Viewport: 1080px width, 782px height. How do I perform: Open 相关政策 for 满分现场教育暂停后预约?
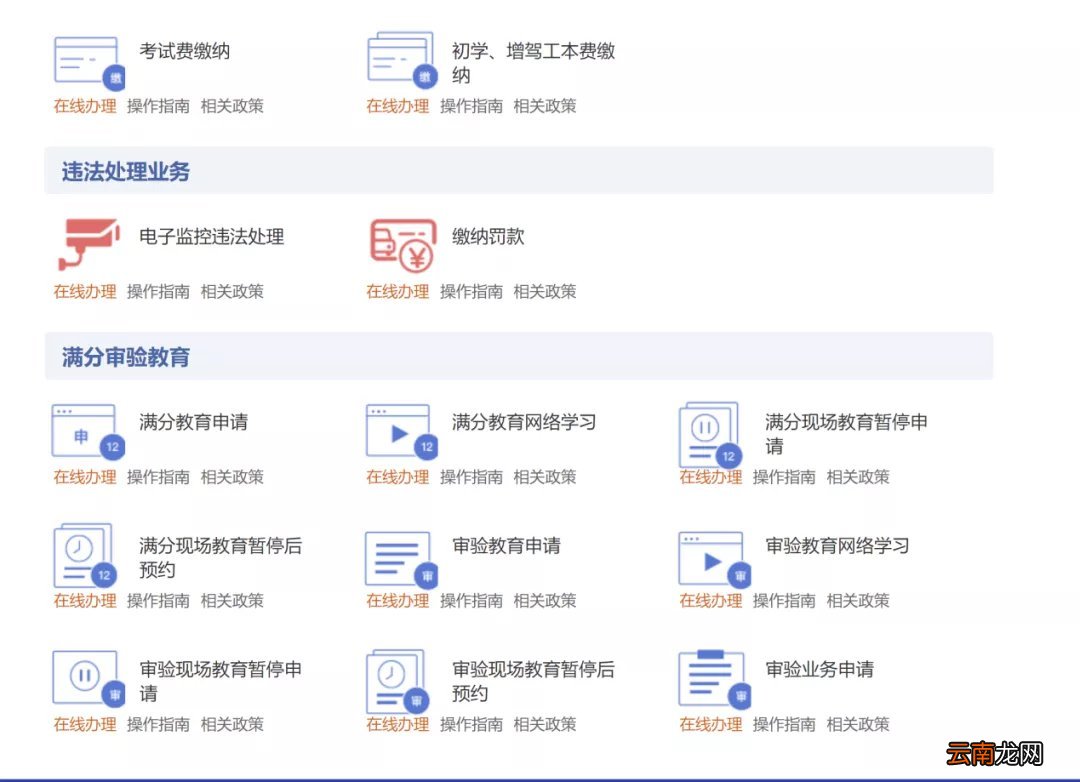point(232,601)
